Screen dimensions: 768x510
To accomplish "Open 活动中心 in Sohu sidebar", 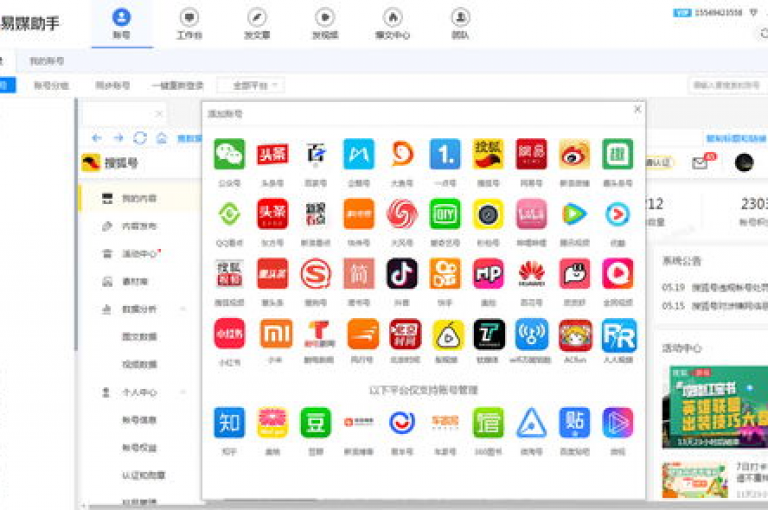I will (x=140, y=254).
